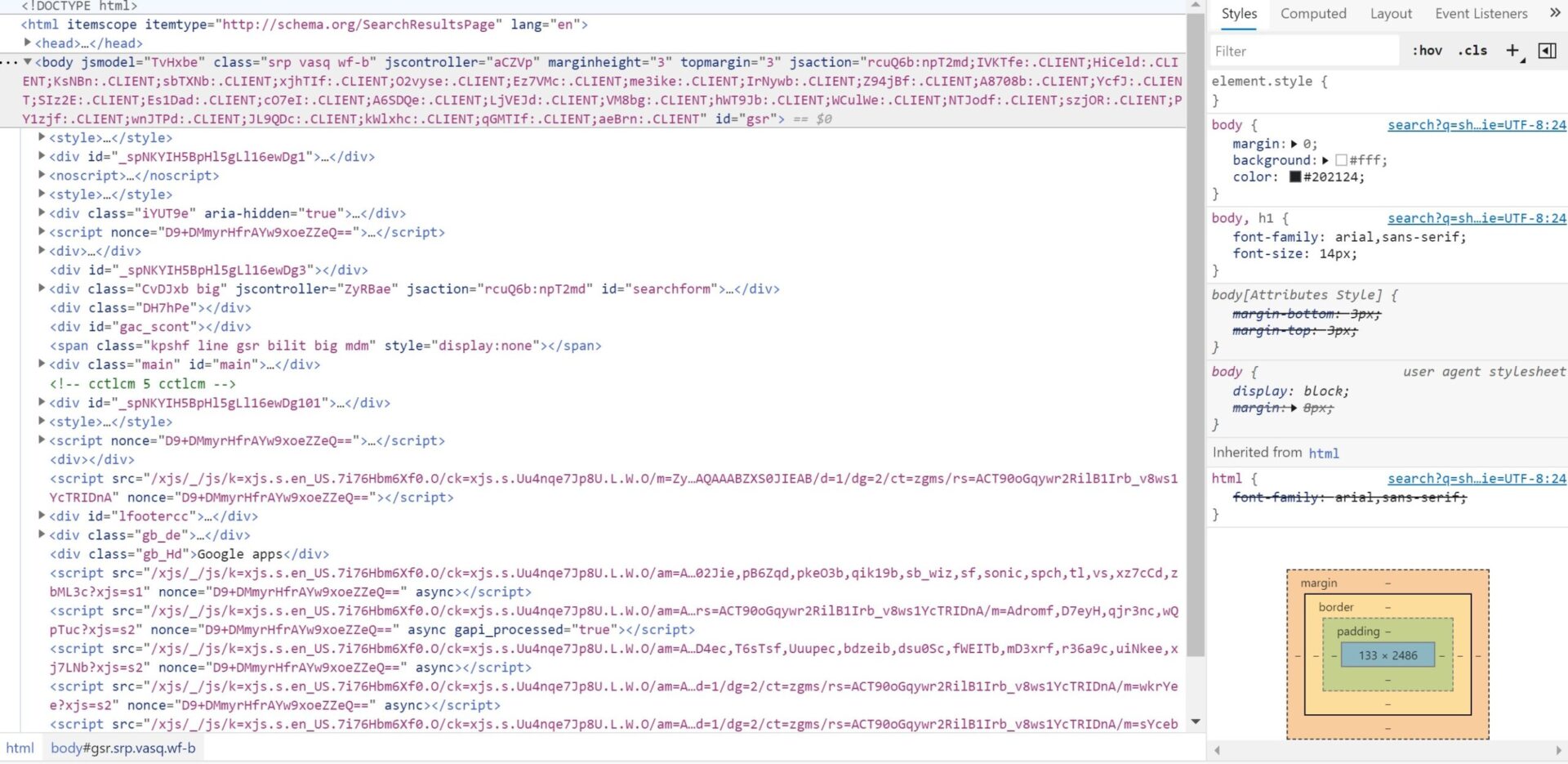Click the margin label in box model
1568x764 pixels.
(1319, 583)
